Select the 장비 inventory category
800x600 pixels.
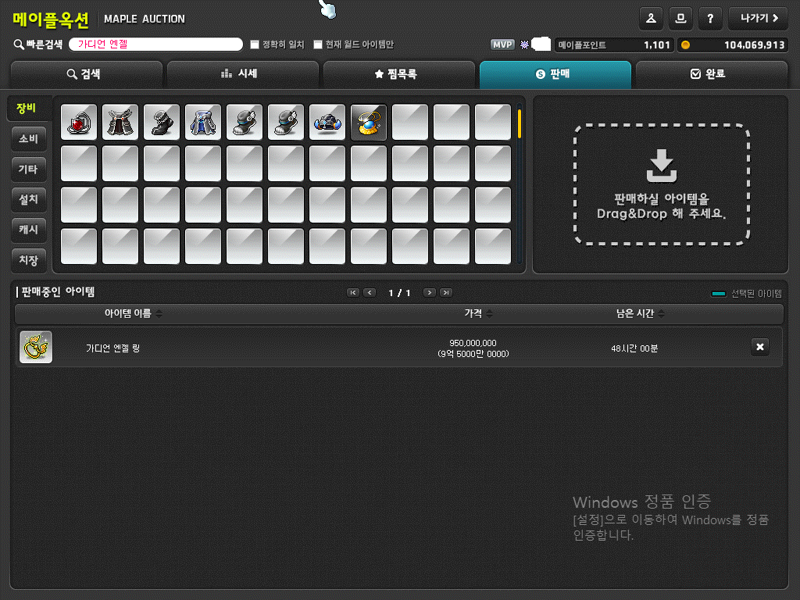point(27,108)
